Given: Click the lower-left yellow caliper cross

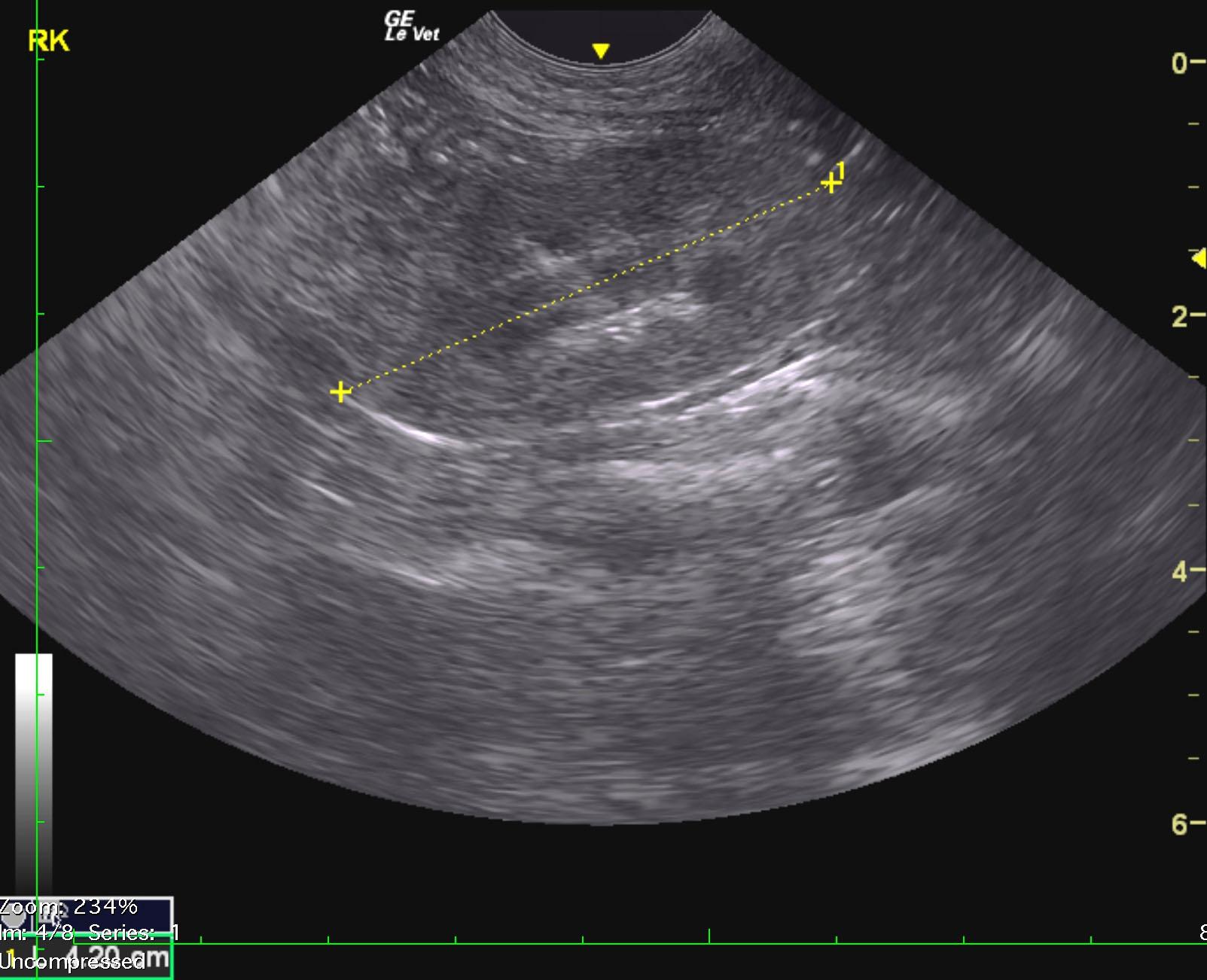Looking at the screenshot, I should tap(340, 392).
